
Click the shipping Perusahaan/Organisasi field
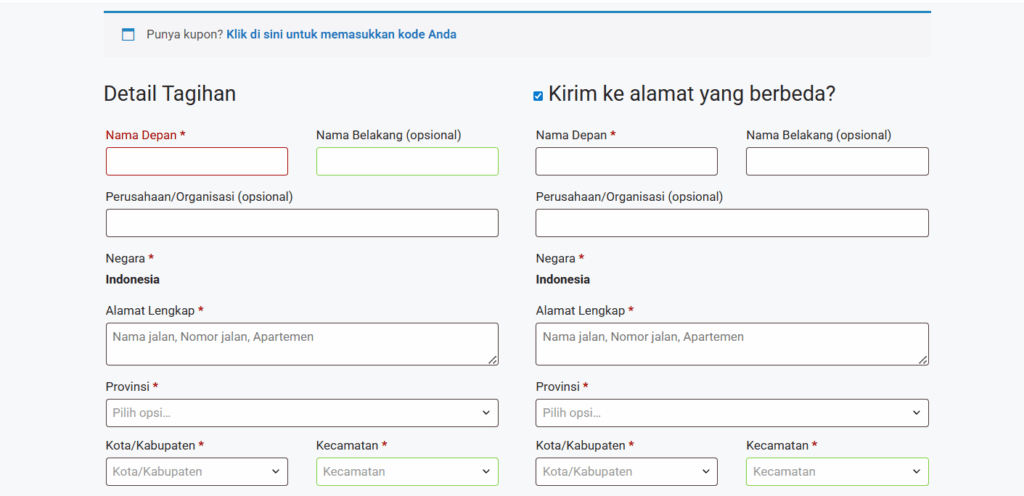click(x=732, y=223)
